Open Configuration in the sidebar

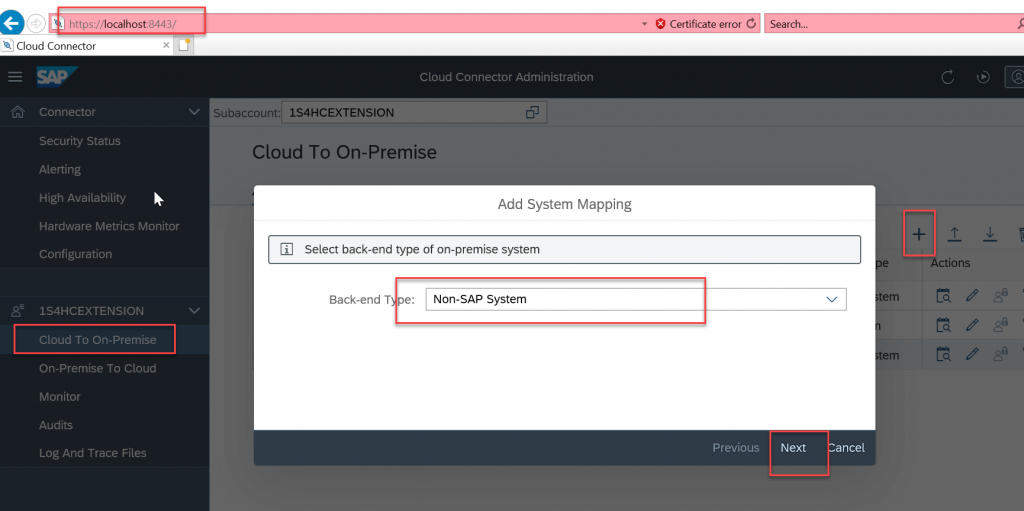point(76,254)
